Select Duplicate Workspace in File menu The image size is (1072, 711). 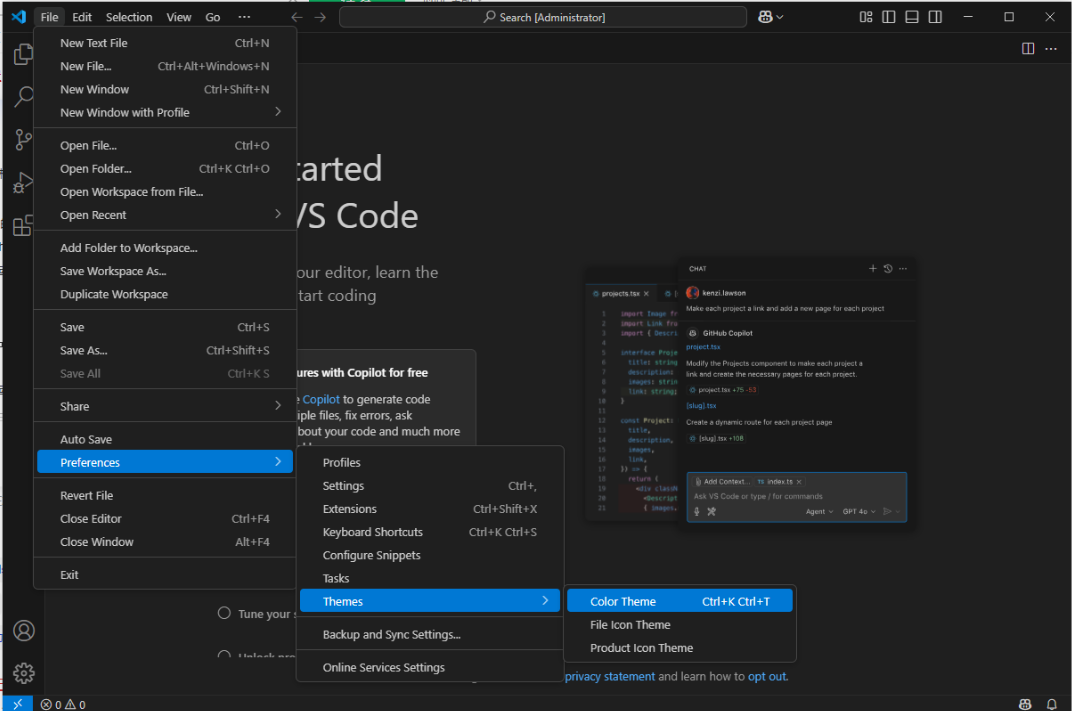(x=165, y=295)
